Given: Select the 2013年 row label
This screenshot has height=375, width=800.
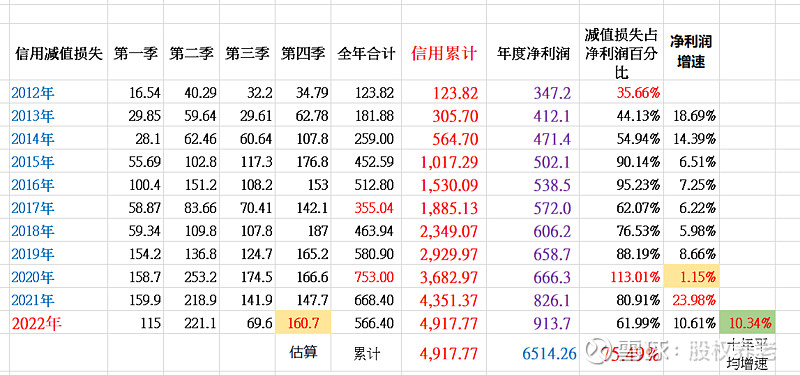Looking at the screenshot, I should [x=59, y=115].
